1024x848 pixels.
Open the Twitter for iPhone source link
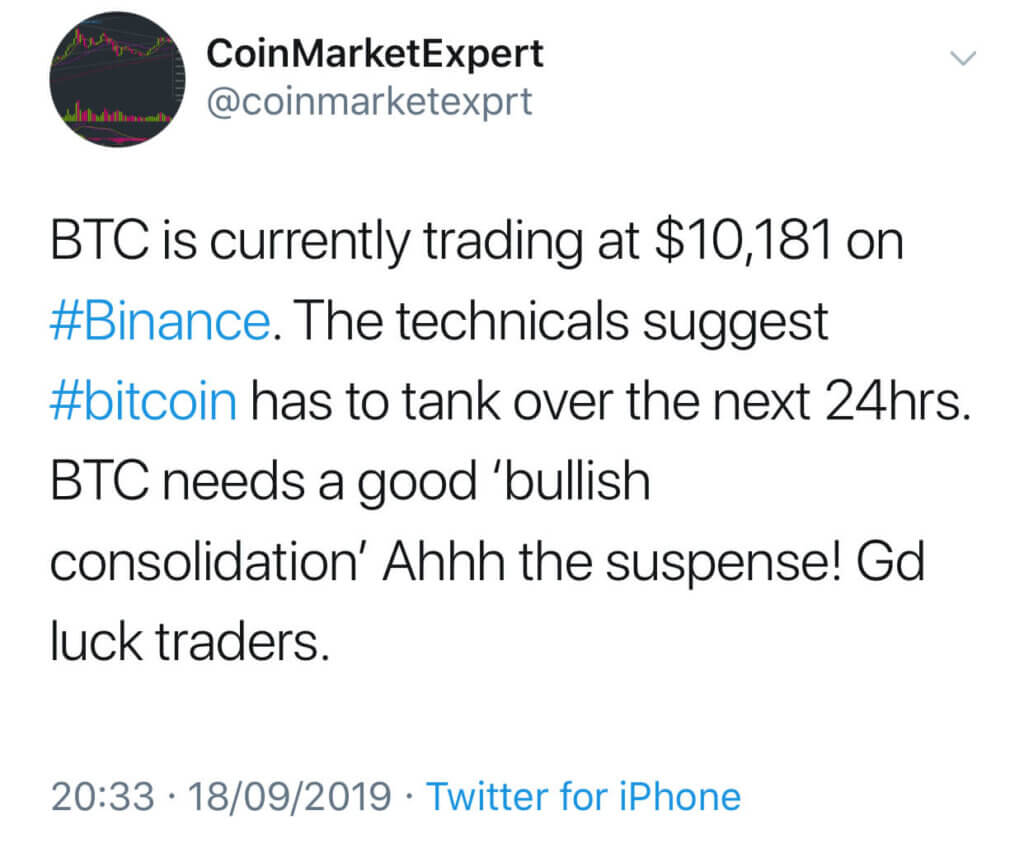pyautogui.click(x=583, y=797)
